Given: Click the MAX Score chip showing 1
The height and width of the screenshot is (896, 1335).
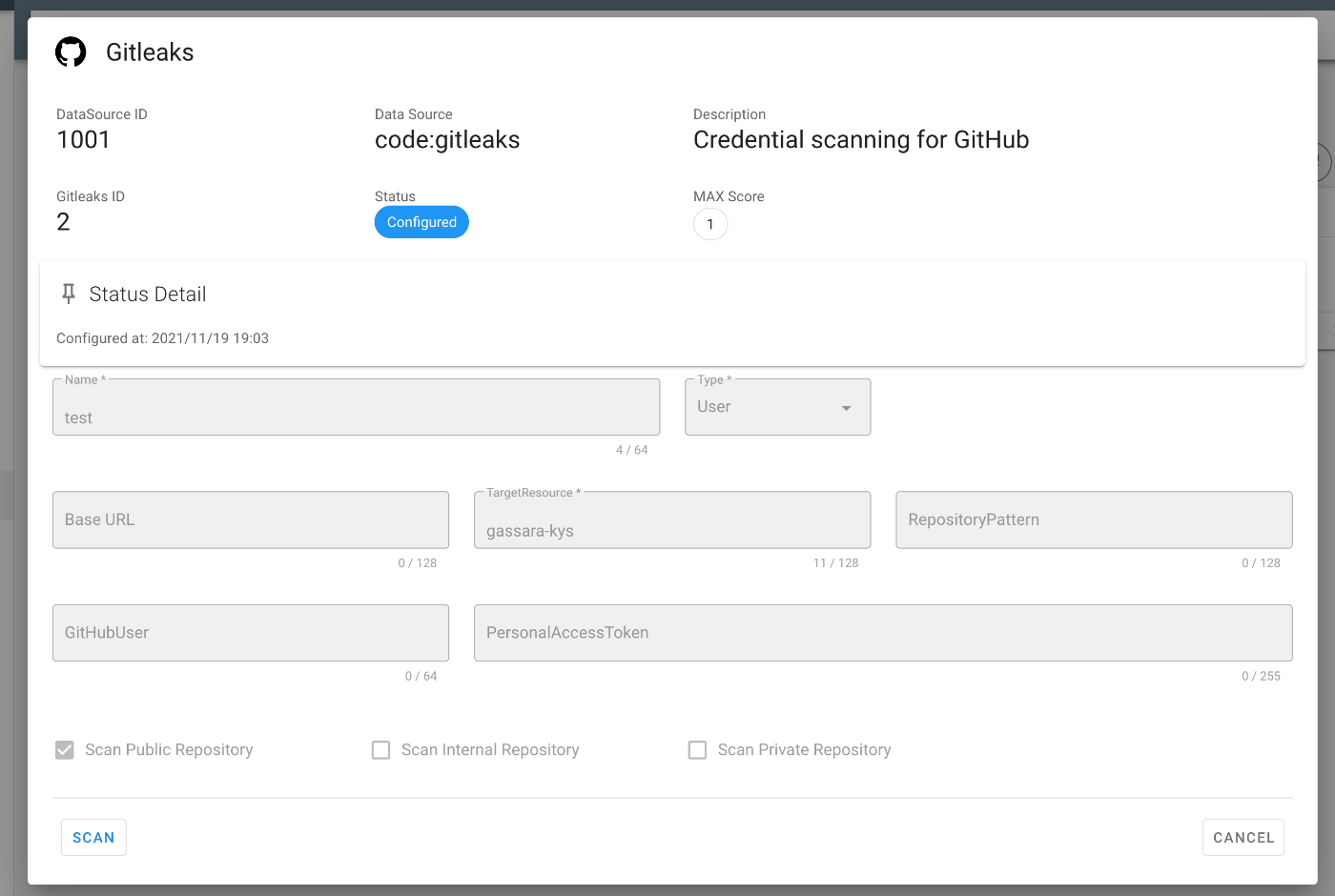Looking at the screenshot, I should pyautogui.click(x=710, y=224).
